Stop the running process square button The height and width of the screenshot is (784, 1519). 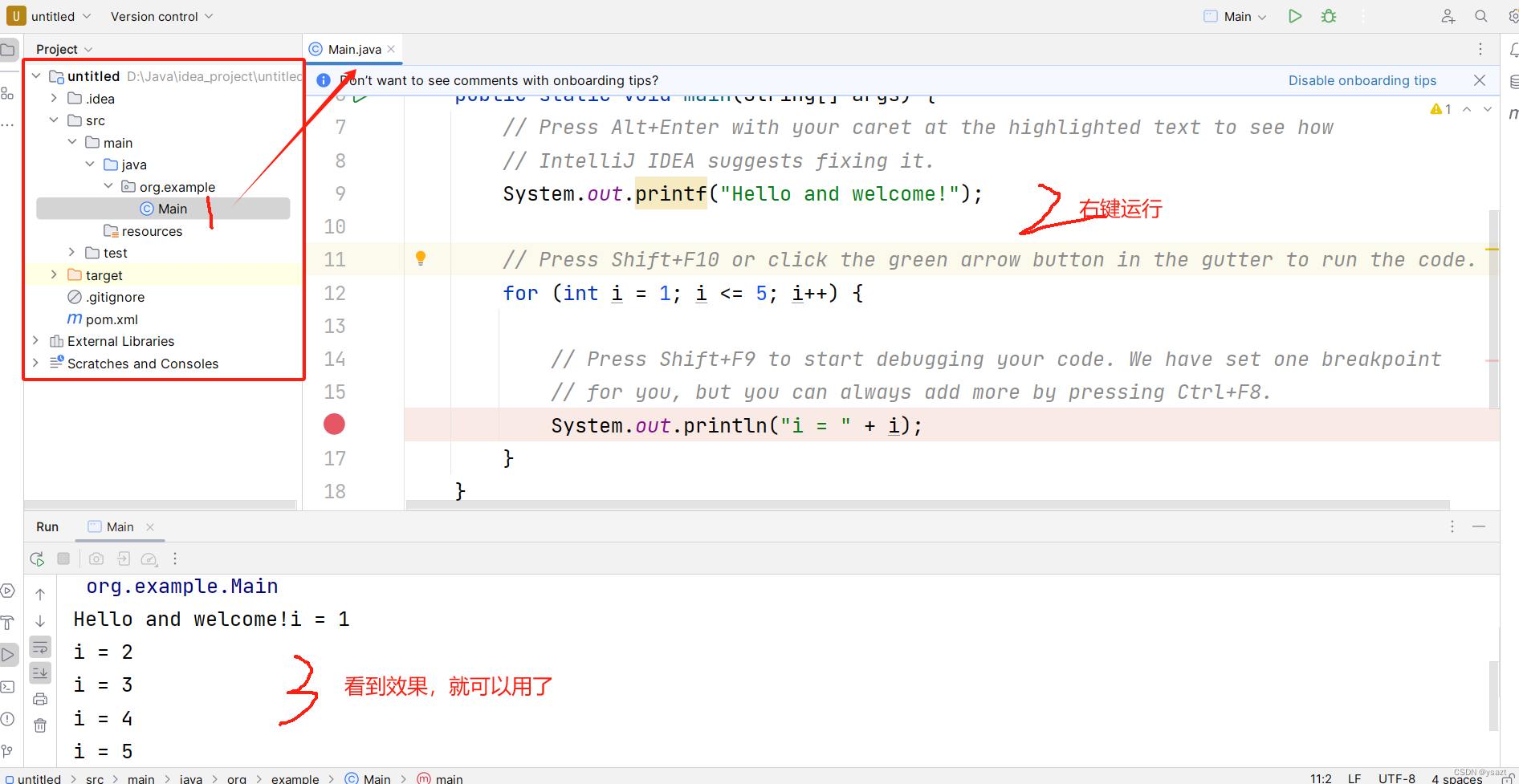coord(63,559)
